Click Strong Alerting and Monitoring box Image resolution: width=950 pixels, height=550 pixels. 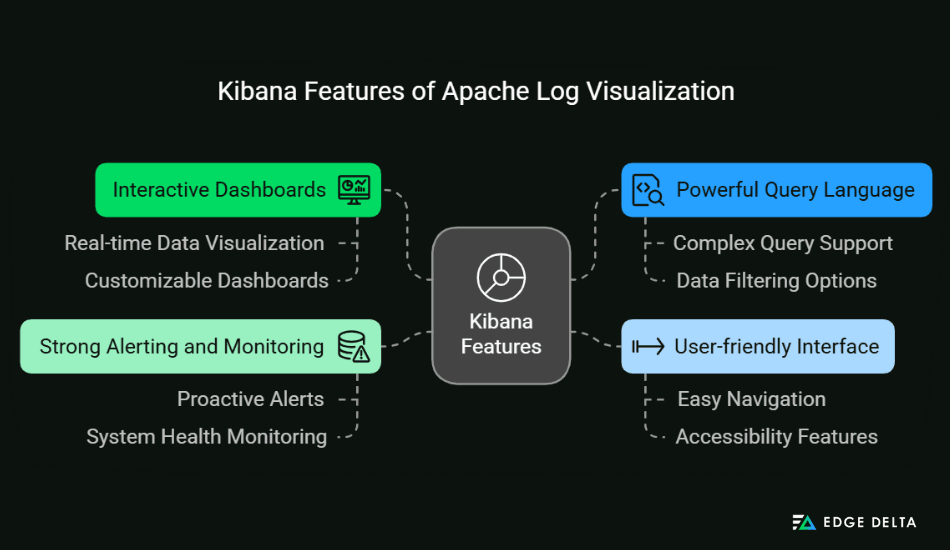200,347
